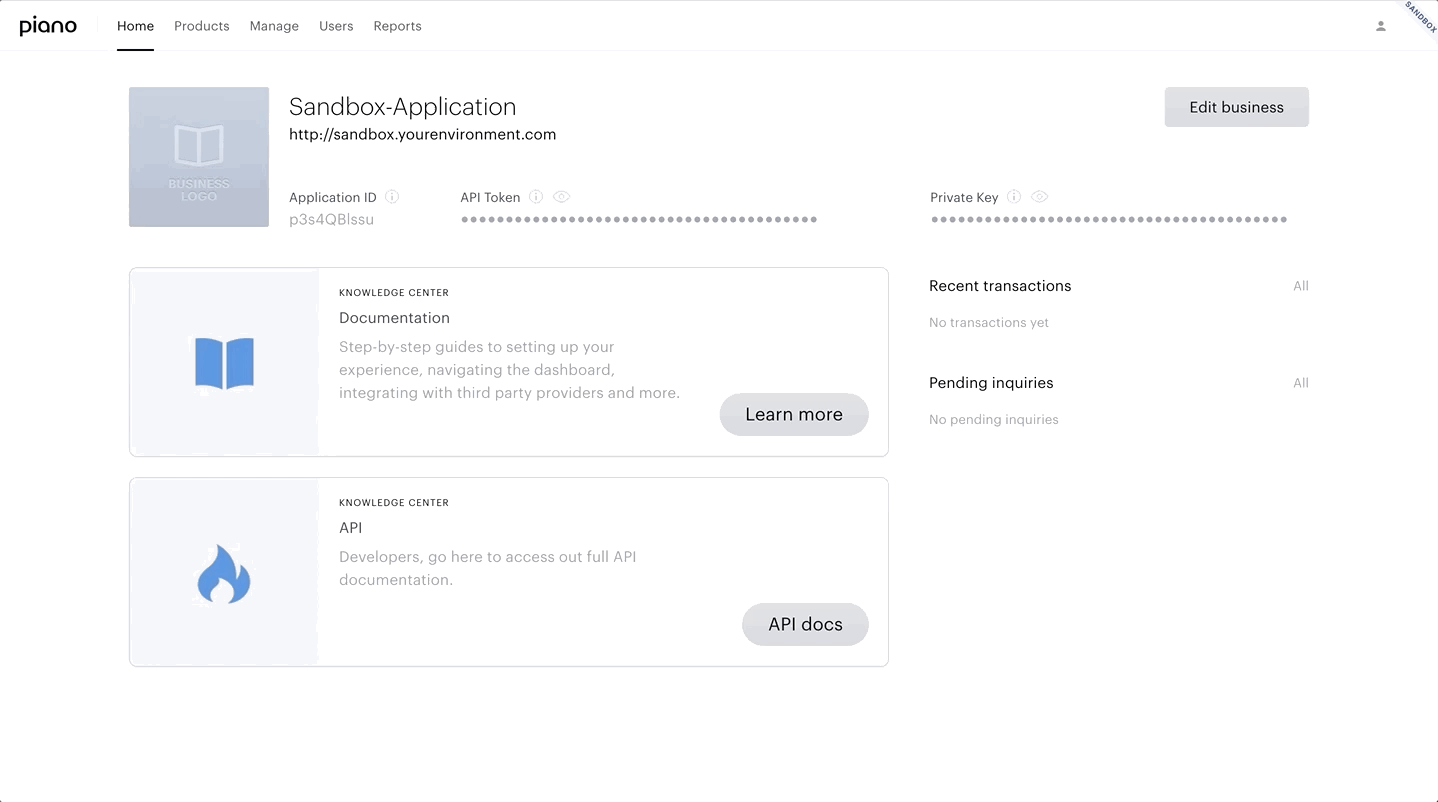Click the SANDBOX corner ribbon
Image resolution: width=1438 pixels, height=802 pixels.
[x=1420, y=17]
